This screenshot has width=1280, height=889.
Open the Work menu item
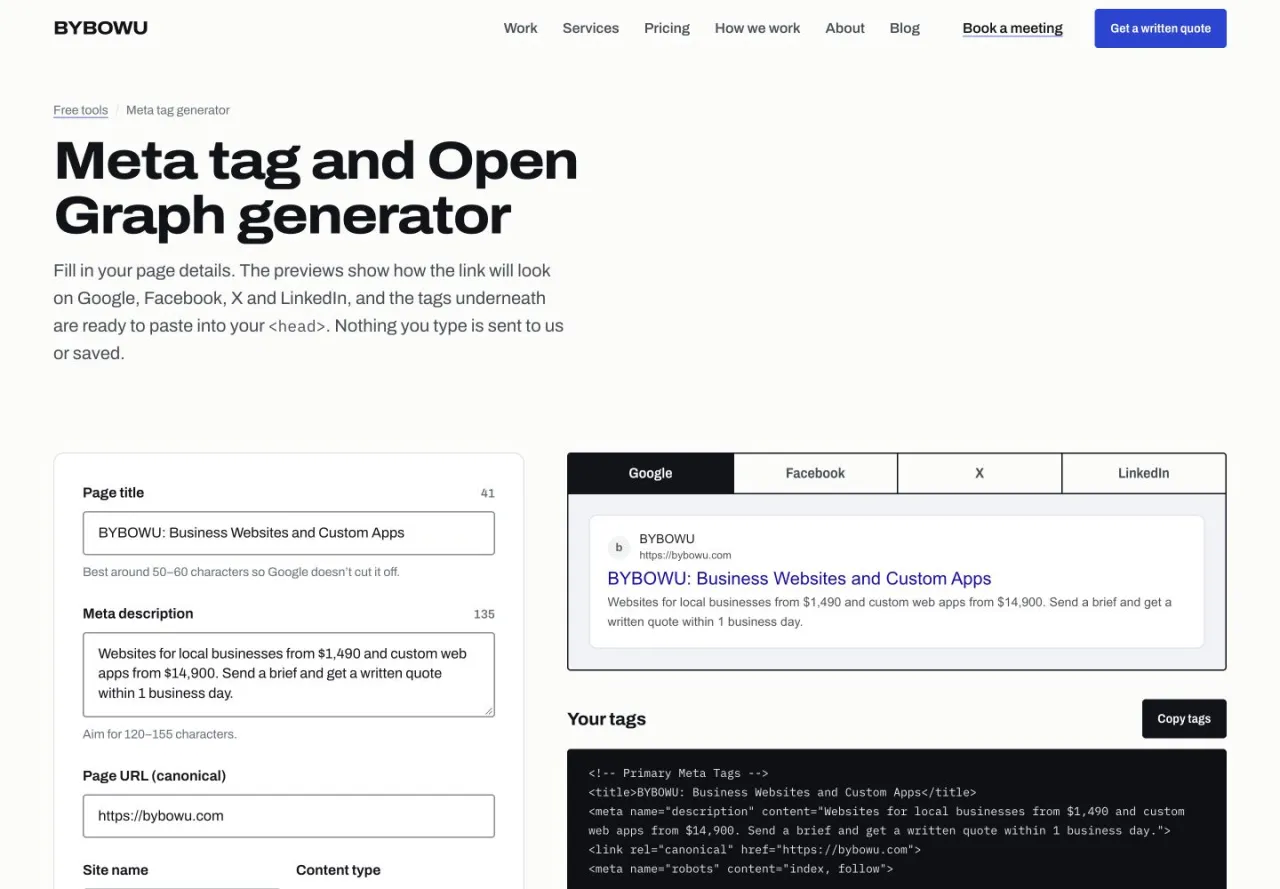point(520,28)
